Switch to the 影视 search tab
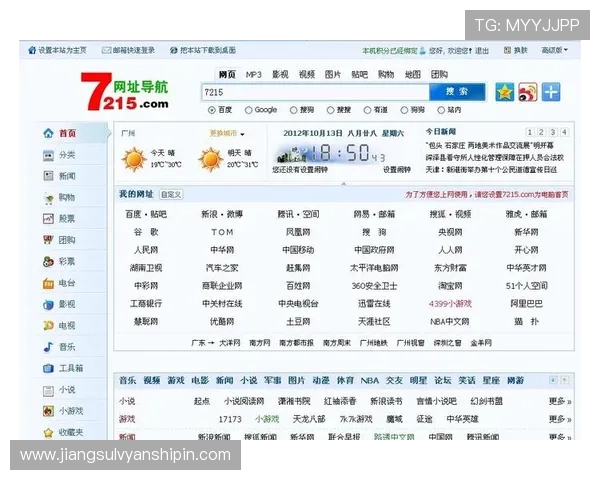The height and width of the screenshot is (480, 600). click(280, 74)
